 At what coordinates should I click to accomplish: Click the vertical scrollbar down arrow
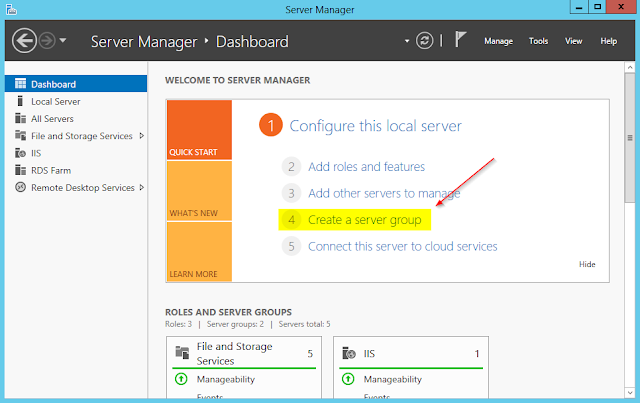coord(631,395)
